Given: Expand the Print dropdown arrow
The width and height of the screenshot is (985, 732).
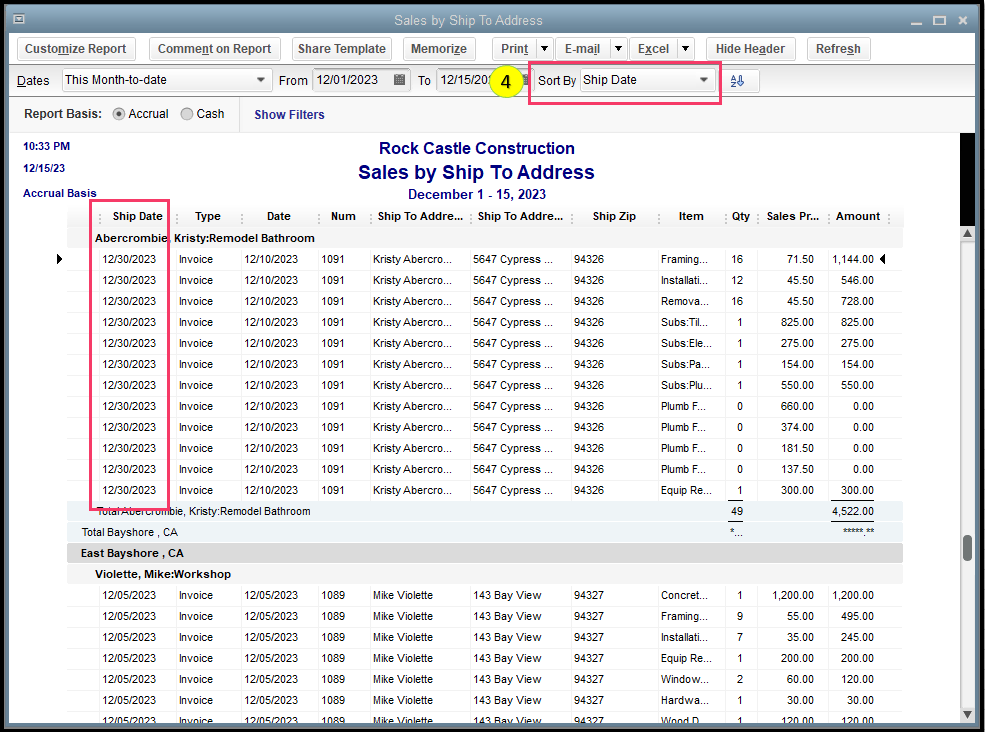Looking at the screenshot, I should 544,49.
